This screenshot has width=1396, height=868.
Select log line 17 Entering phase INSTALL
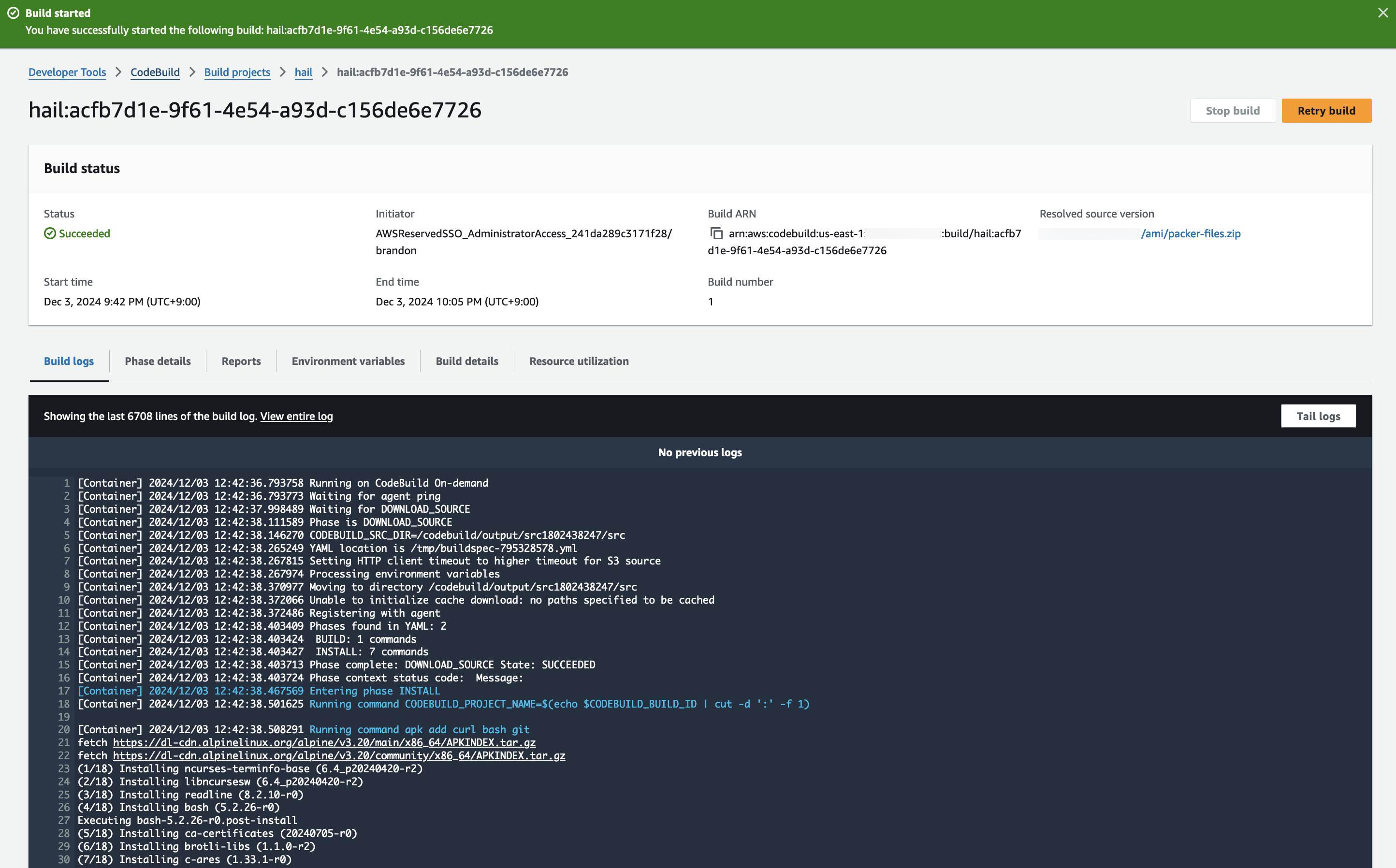point(259,691)
